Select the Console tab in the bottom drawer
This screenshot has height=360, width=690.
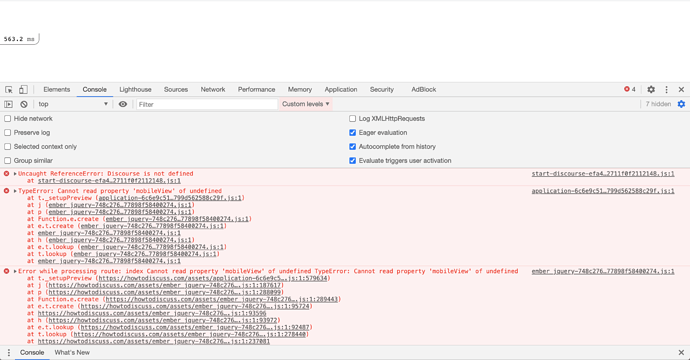pyautogui.click(x=32, y=353)
